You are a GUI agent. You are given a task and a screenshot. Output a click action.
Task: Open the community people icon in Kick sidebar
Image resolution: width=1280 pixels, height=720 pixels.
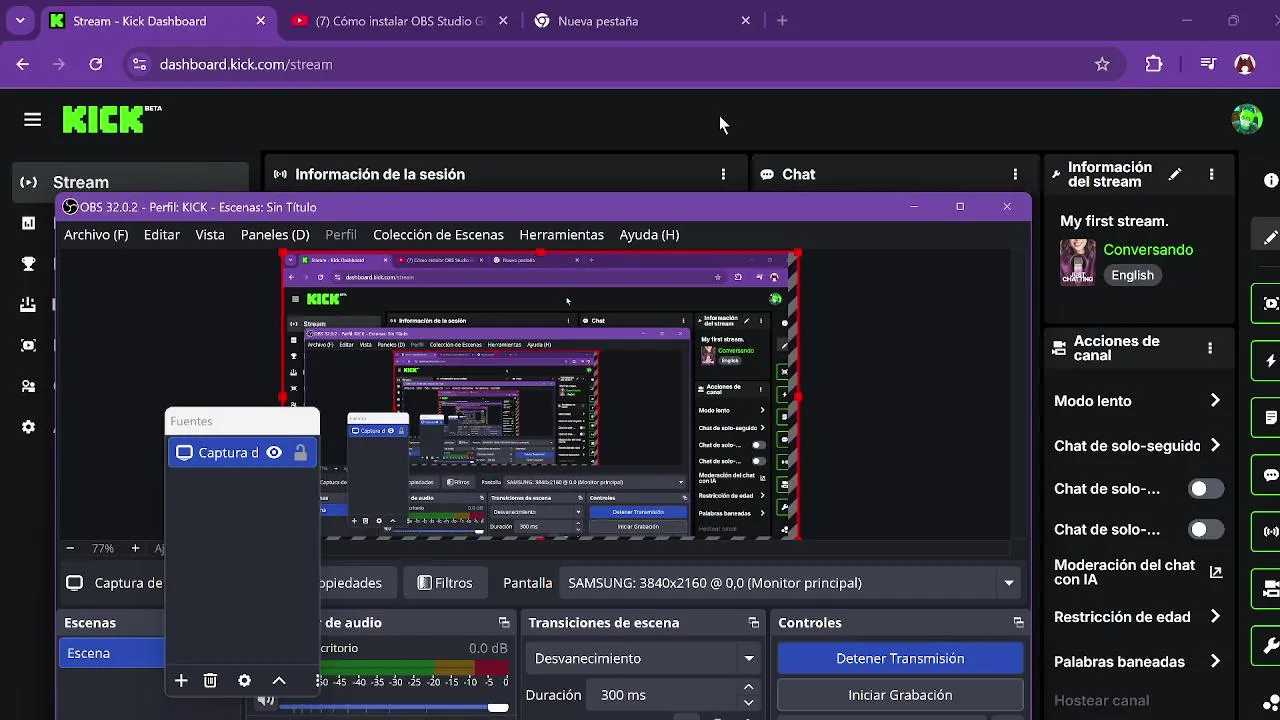(29, 386)
